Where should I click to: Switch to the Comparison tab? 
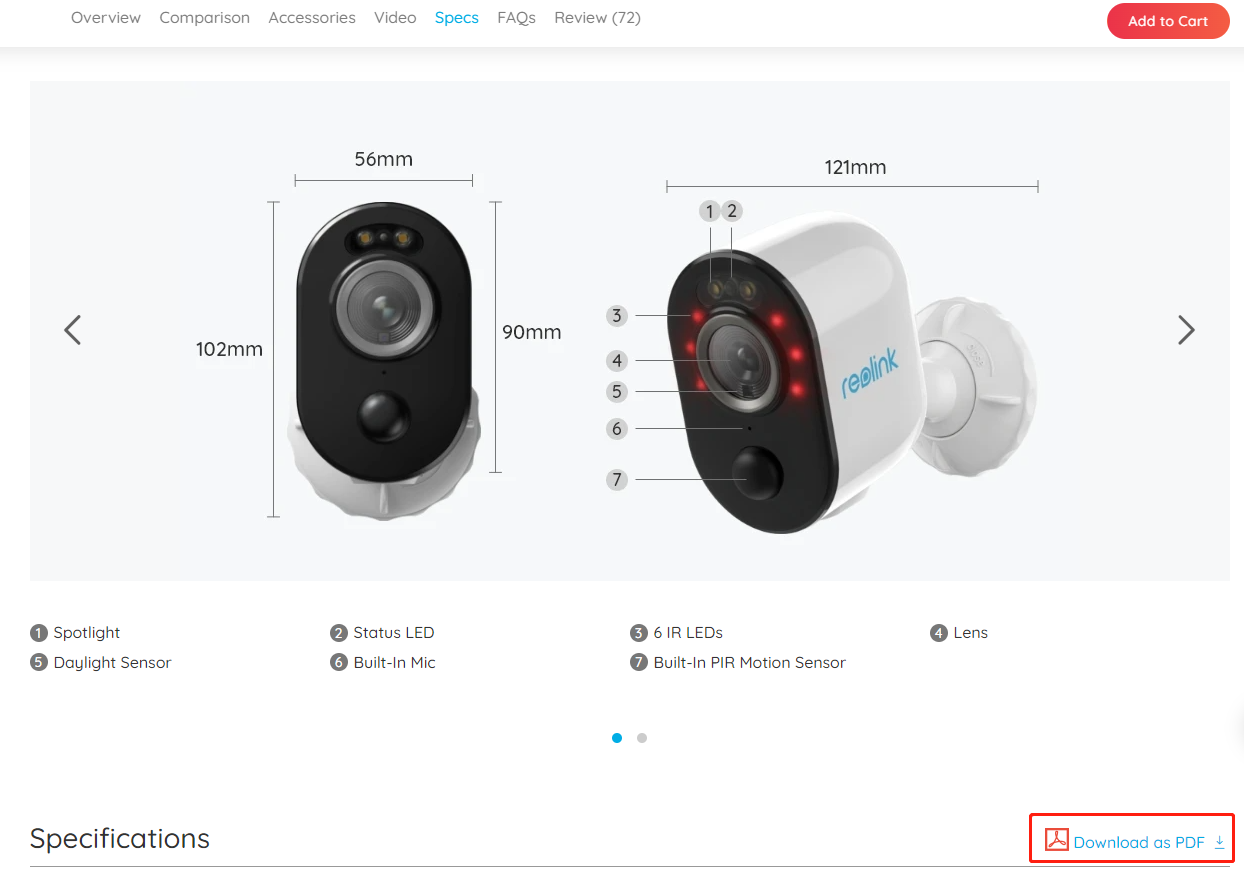click(x=205, y=18)
